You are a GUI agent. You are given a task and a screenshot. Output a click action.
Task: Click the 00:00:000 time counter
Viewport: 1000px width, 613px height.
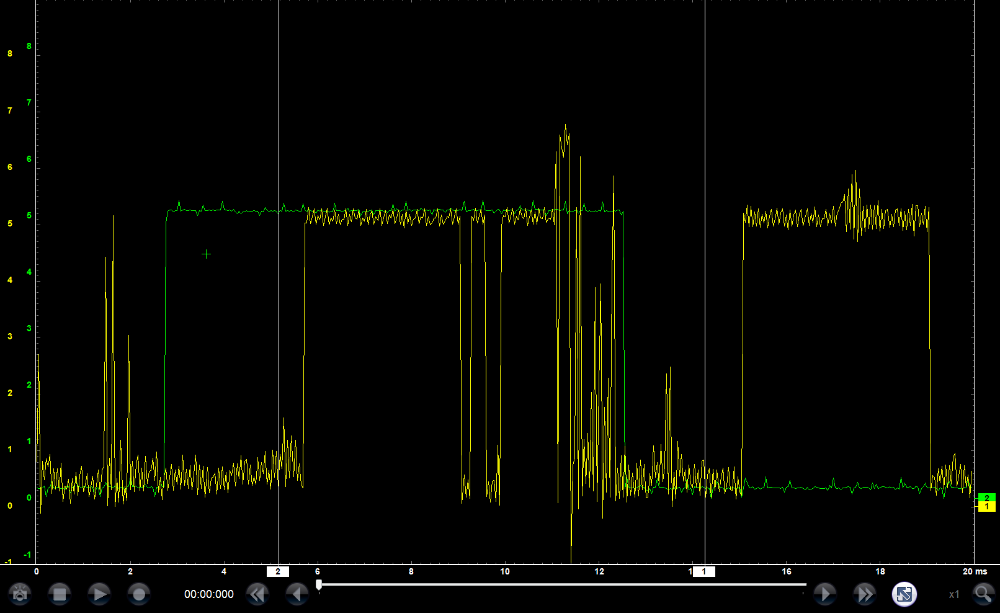click(208, 594)
